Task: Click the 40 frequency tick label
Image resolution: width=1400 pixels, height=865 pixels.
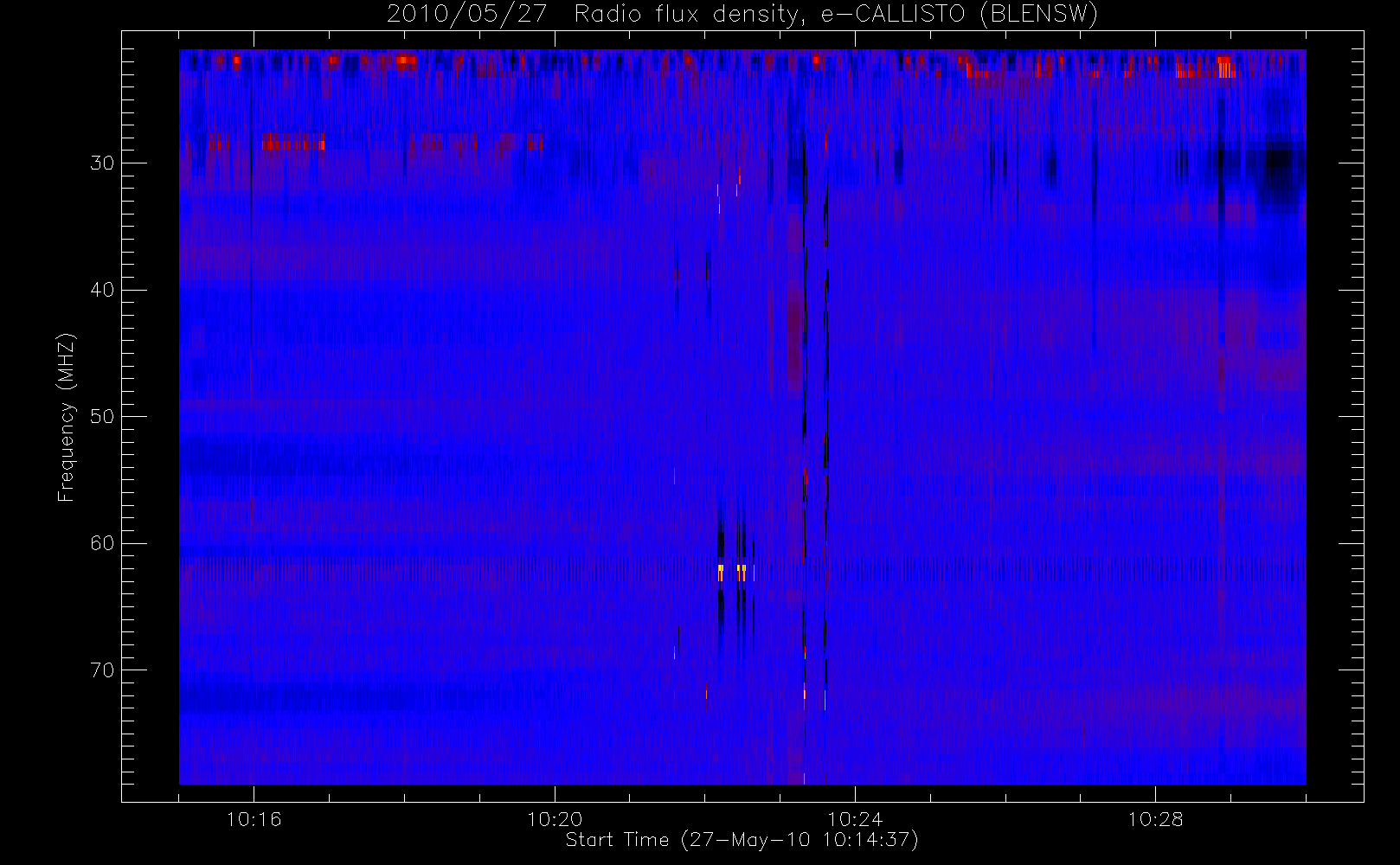Action: pyautogui.click(x=102, y=290)
